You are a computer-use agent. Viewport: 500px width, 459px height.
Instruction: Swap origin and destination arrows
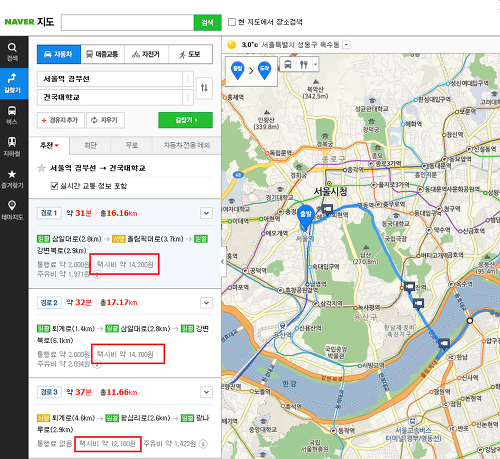pyautogui.click(x=204, y=88)
